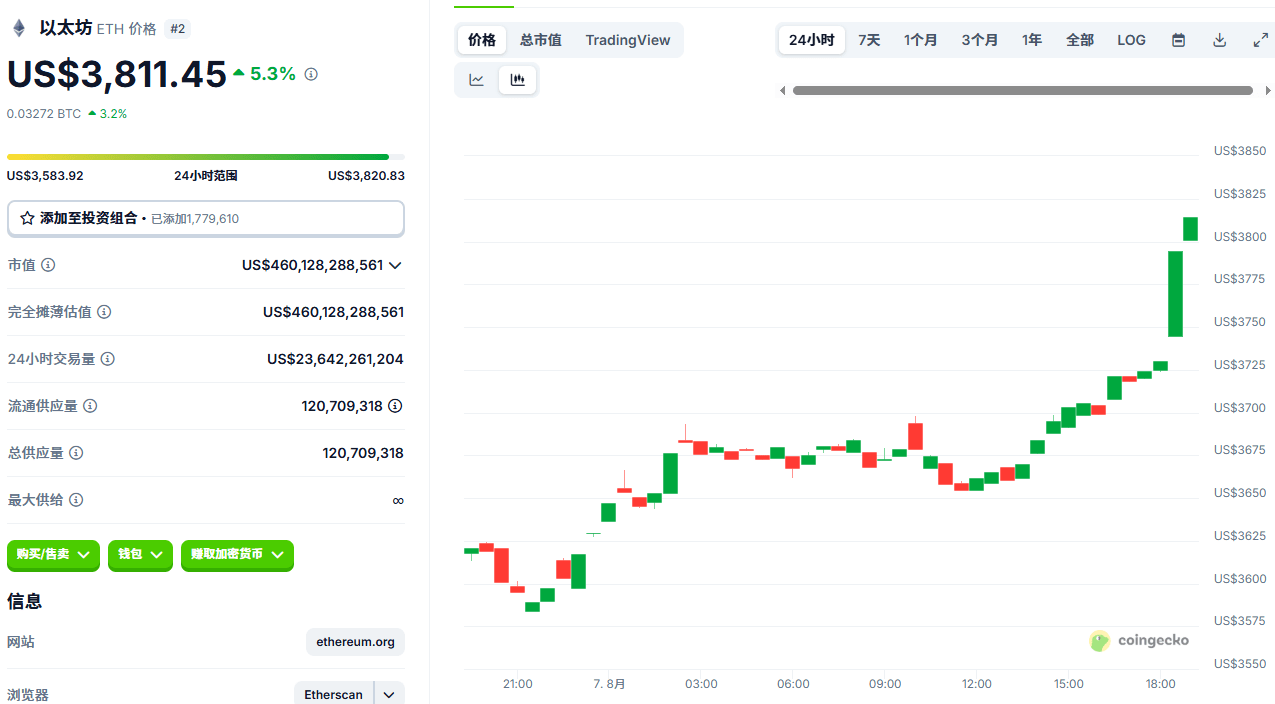The image size is (1275, 704).
Task: Select the 7天 time range
Action: [869, 40]
